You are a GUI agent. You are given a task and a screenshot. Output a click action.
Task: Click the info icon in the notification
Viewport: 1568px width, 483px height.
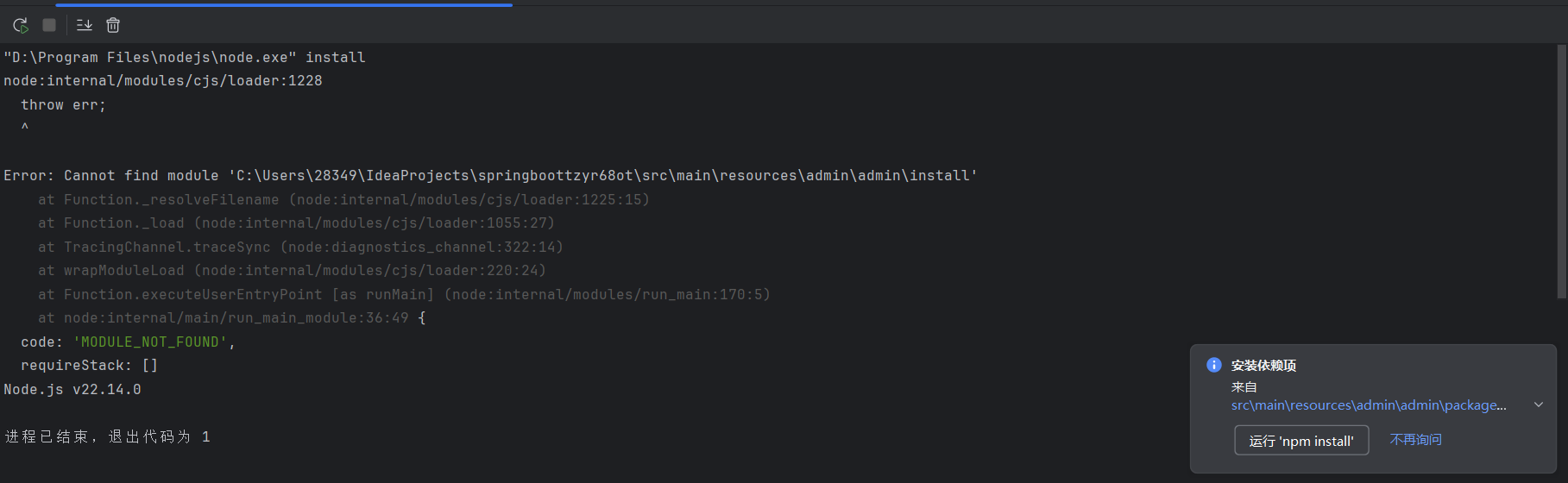click(x=1213, y=365)
